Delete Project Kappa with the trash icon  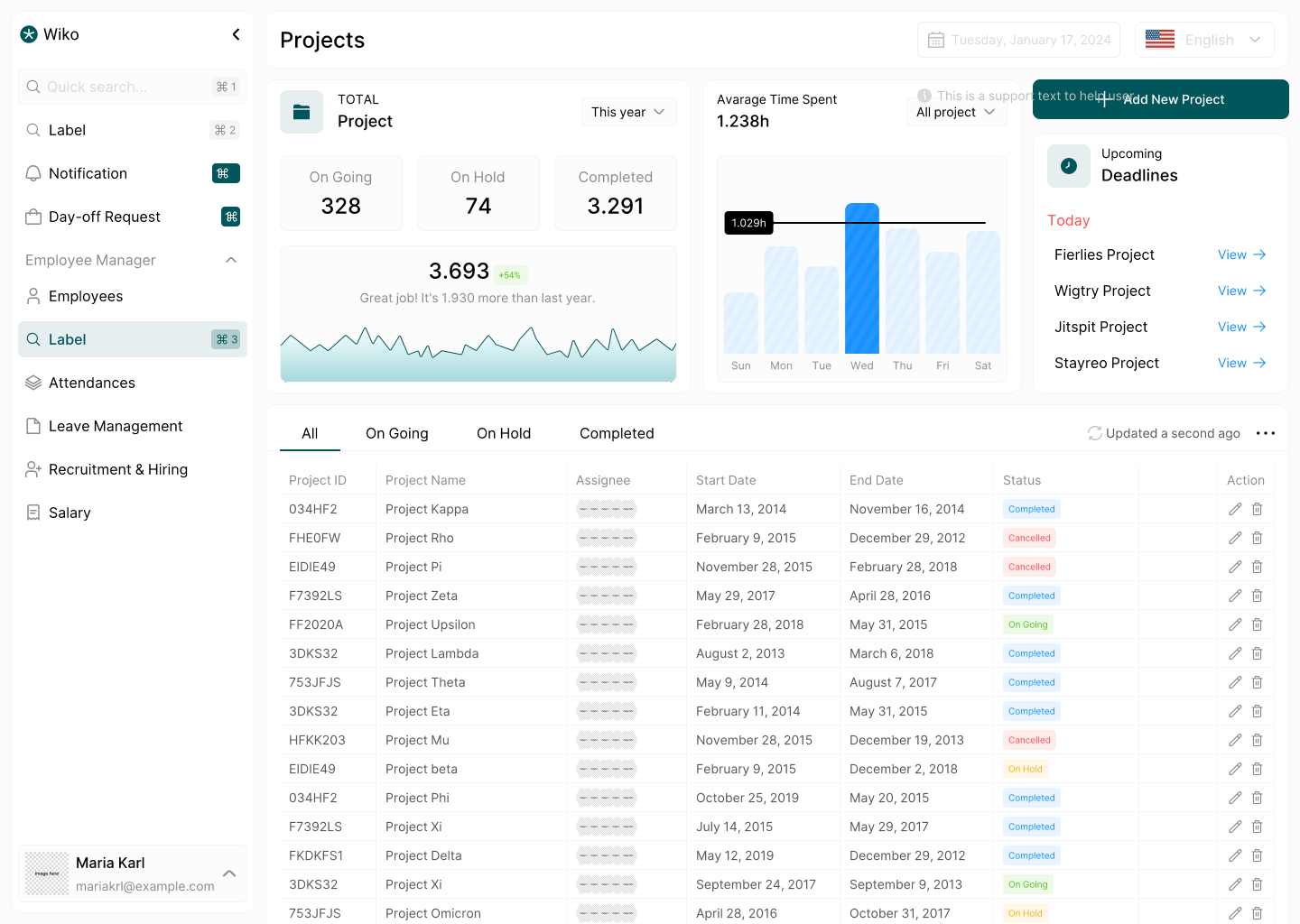coord(1257,509)
